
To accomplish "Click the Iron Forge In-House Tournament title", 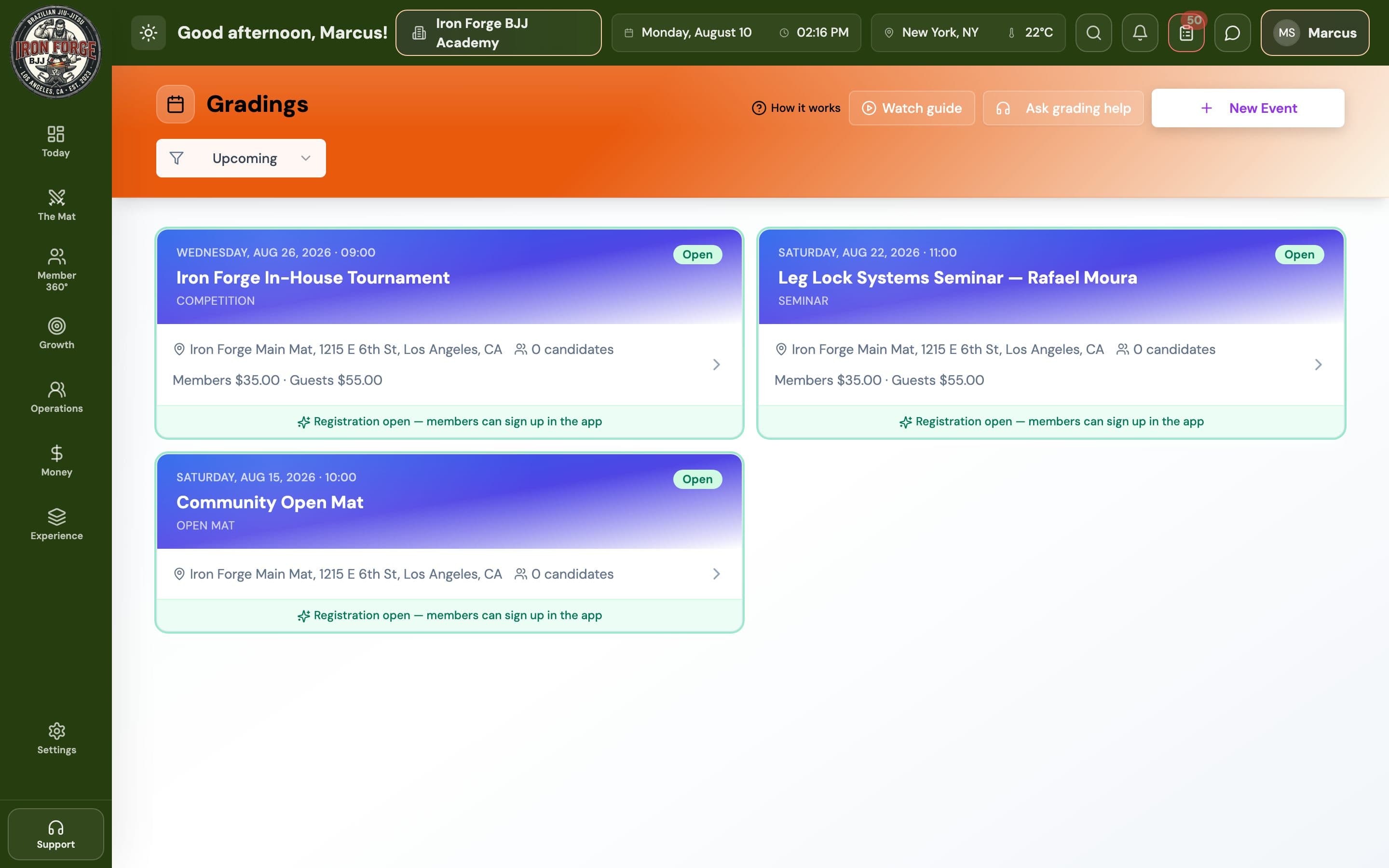I will click(x=313, y=278).
